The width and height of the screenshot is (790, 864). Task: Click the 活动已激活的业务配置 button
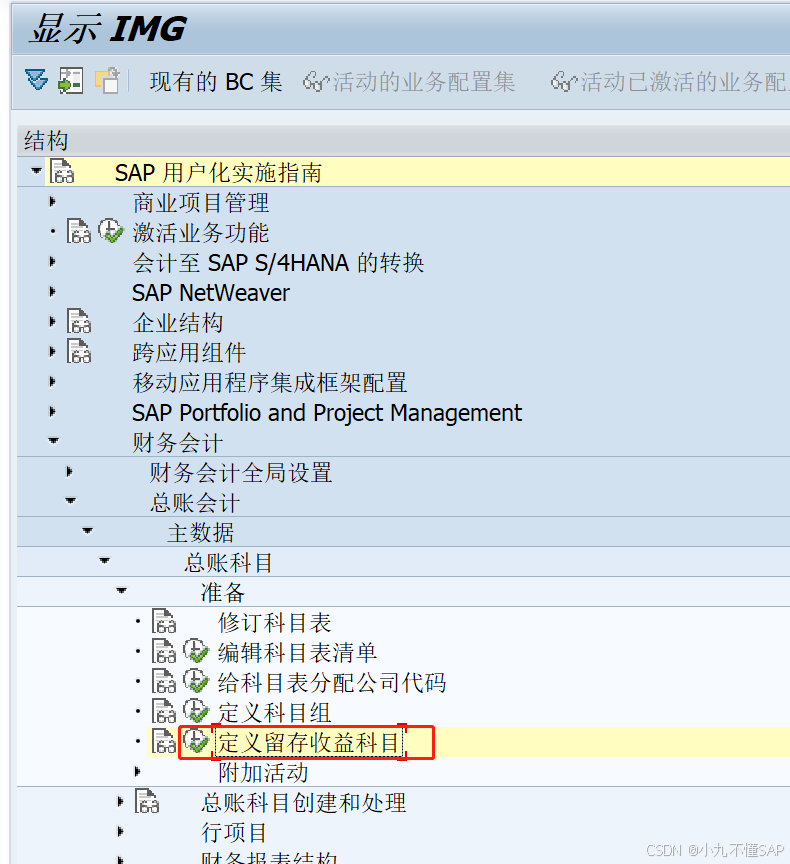(x=670, y=82)
